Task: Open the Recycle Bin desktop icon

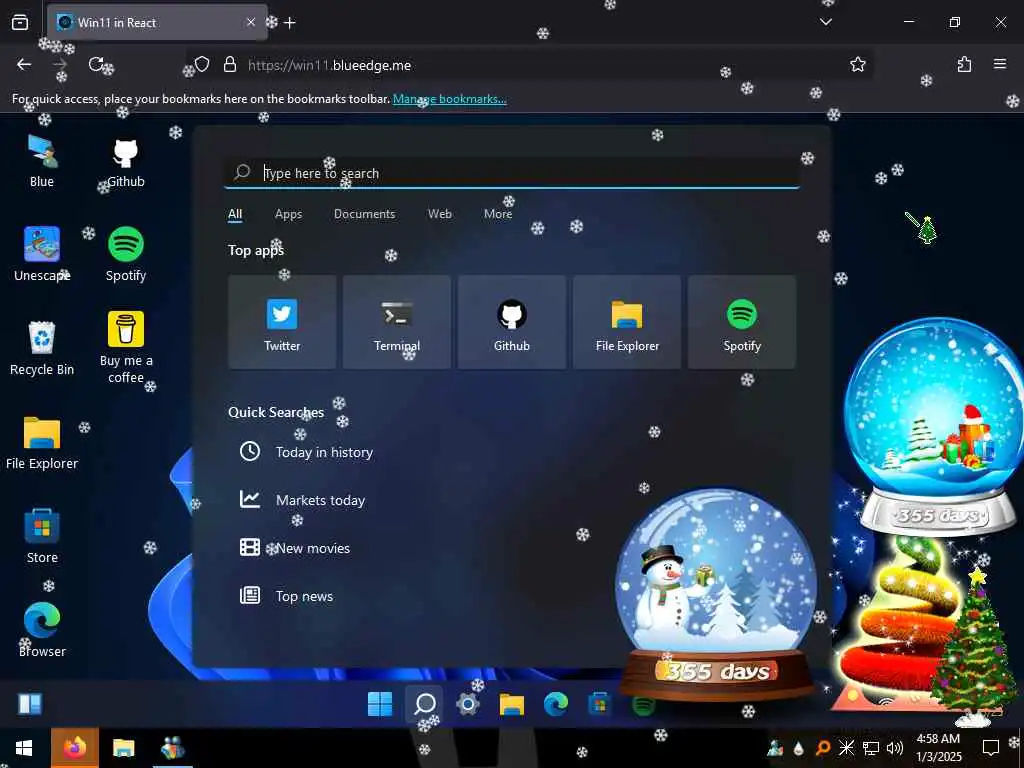Action: pyautogui.click(x=42, y=349)
